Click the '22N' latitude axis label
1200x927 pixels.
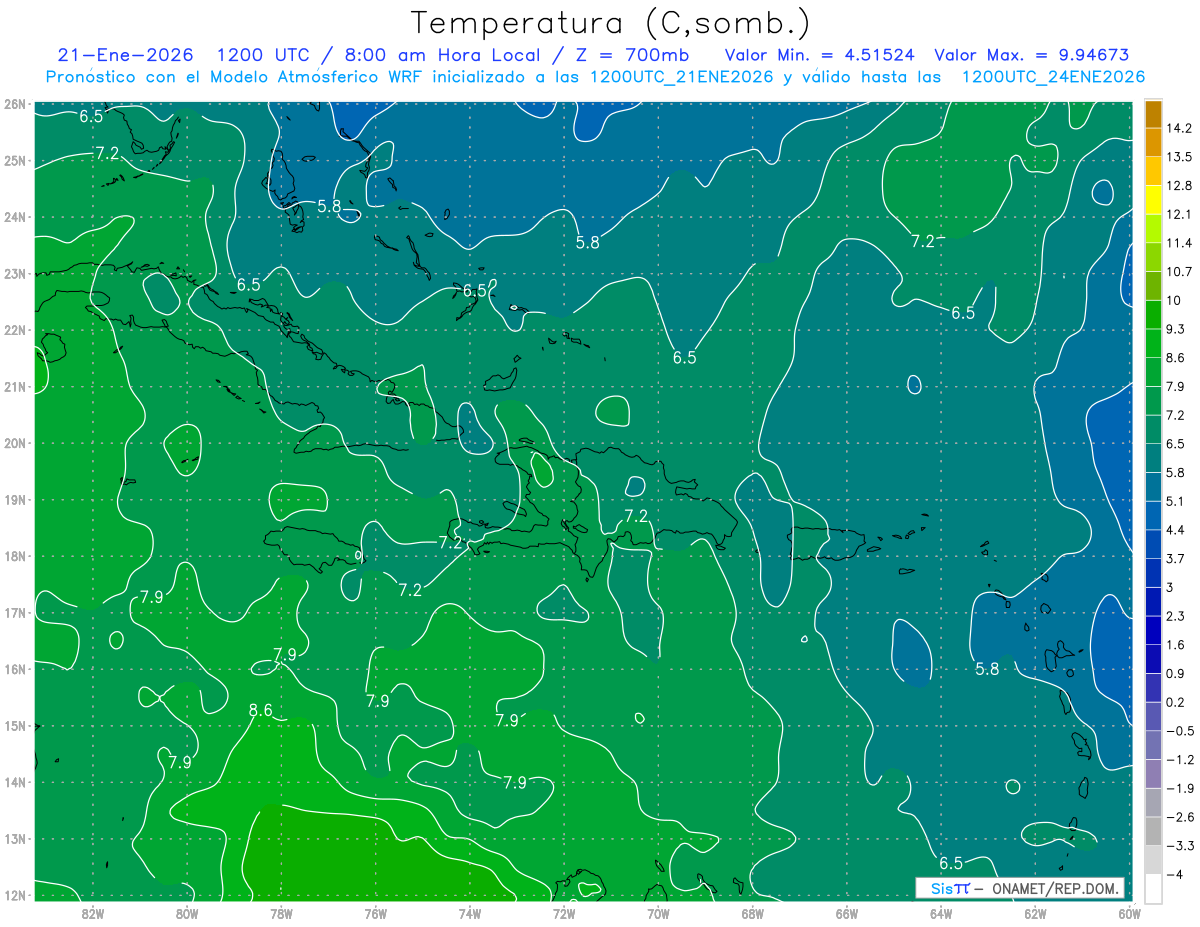tap(15, 330)
